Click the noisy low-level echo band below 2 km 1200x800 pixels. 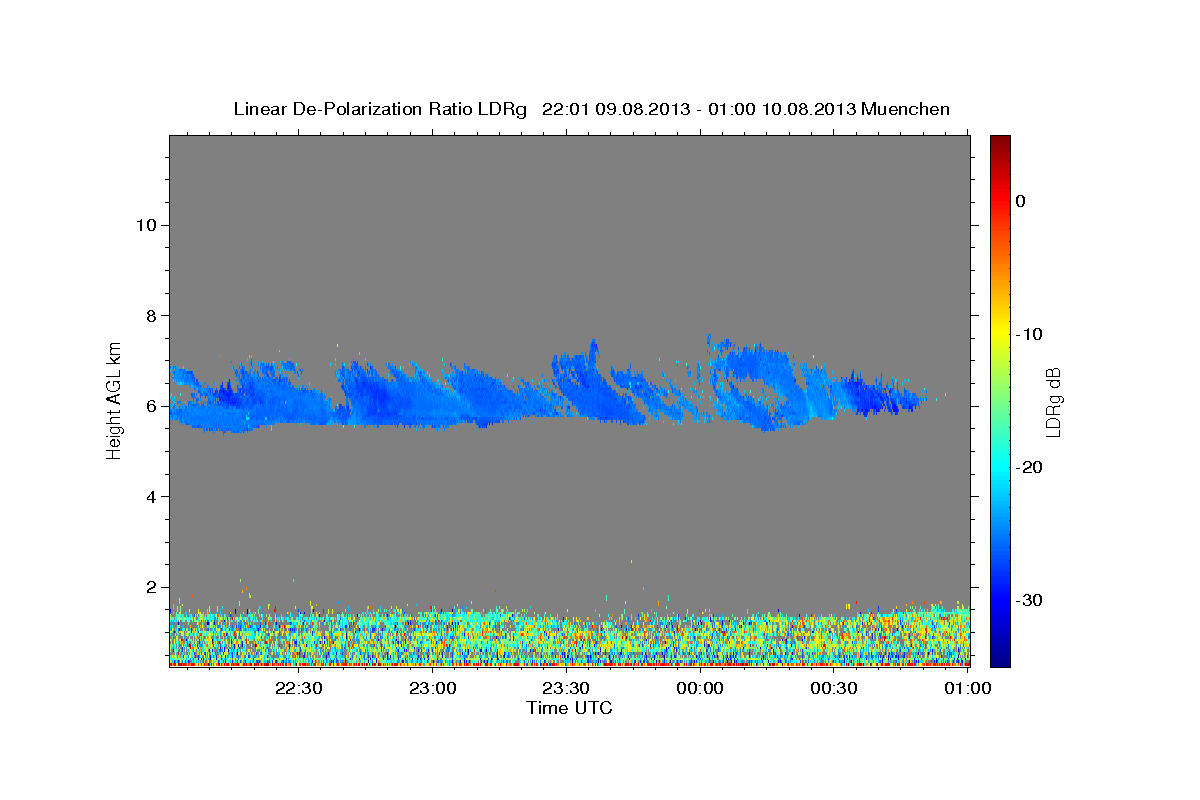click(570, 636)
